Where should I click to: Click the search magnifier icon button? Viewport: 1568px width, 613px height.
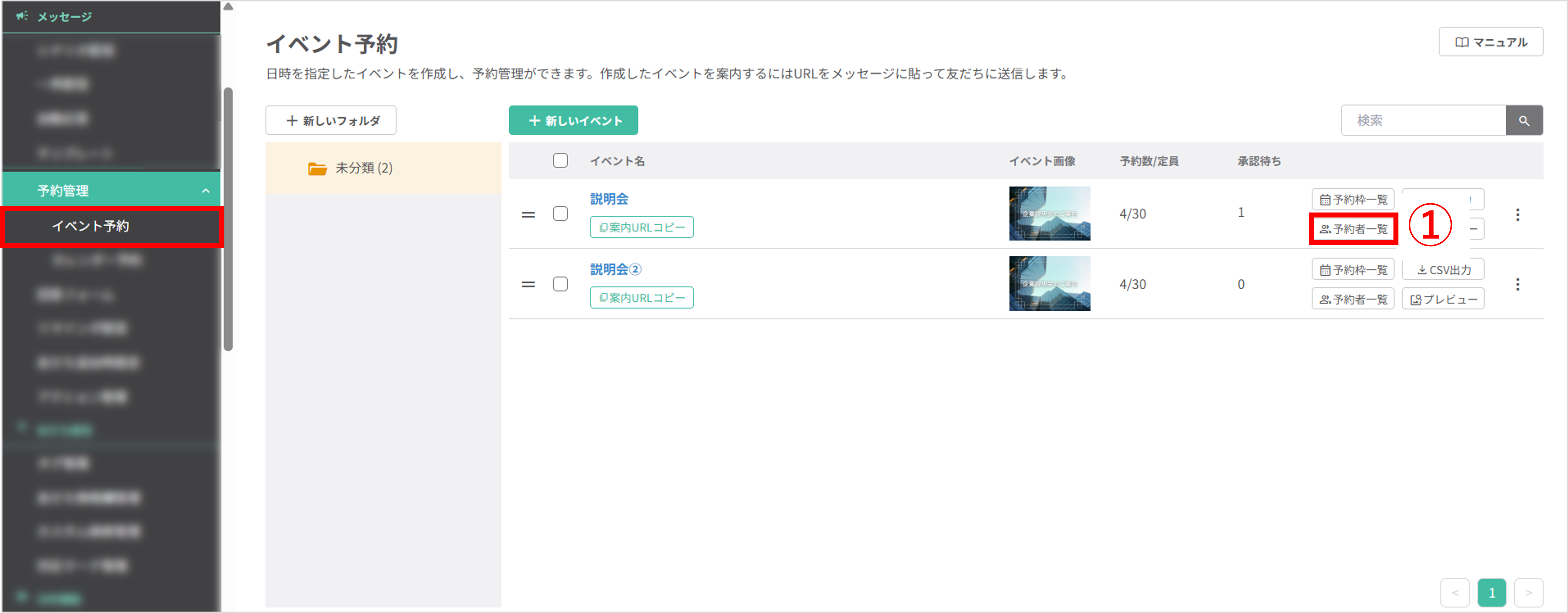1524,120
